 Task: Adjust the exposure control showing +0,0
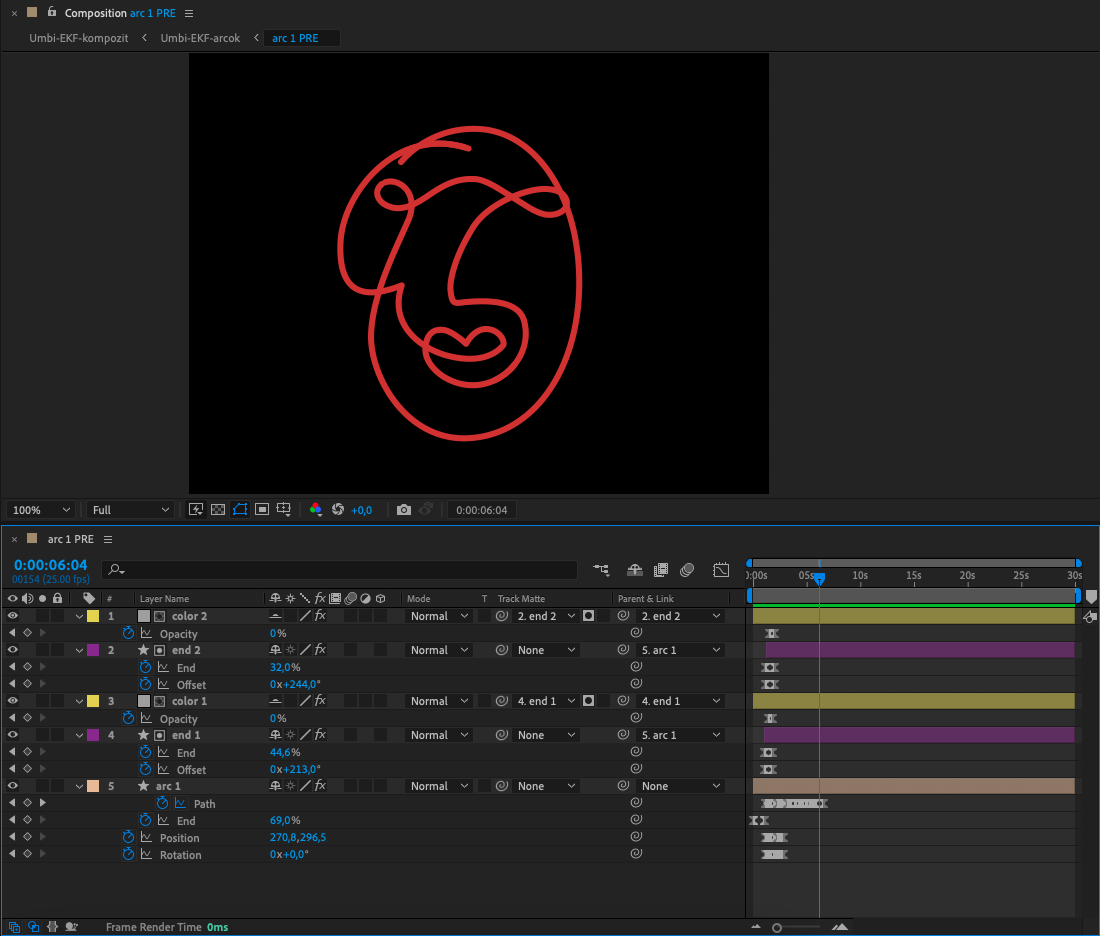pyautogui.click(x=361, y=510)
